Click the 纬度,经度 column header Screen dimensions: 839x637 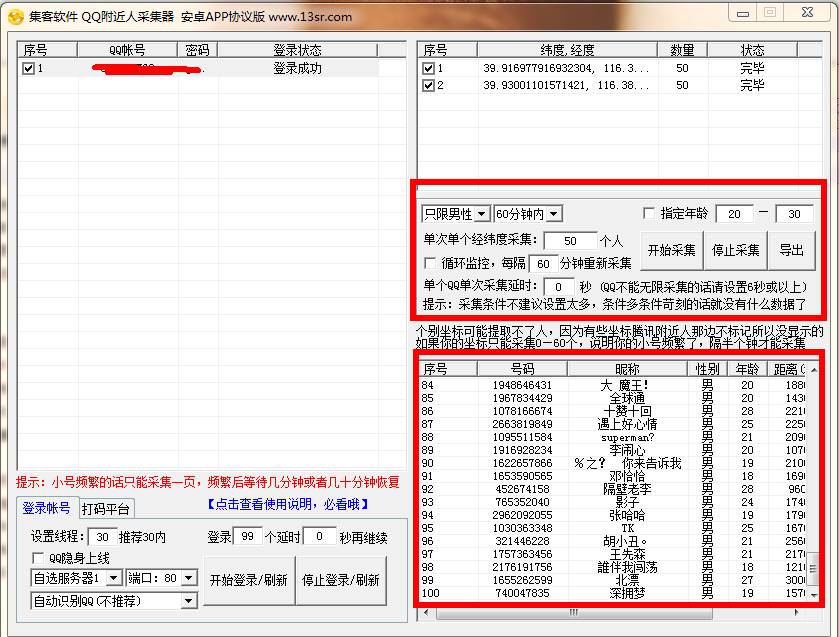567,50
